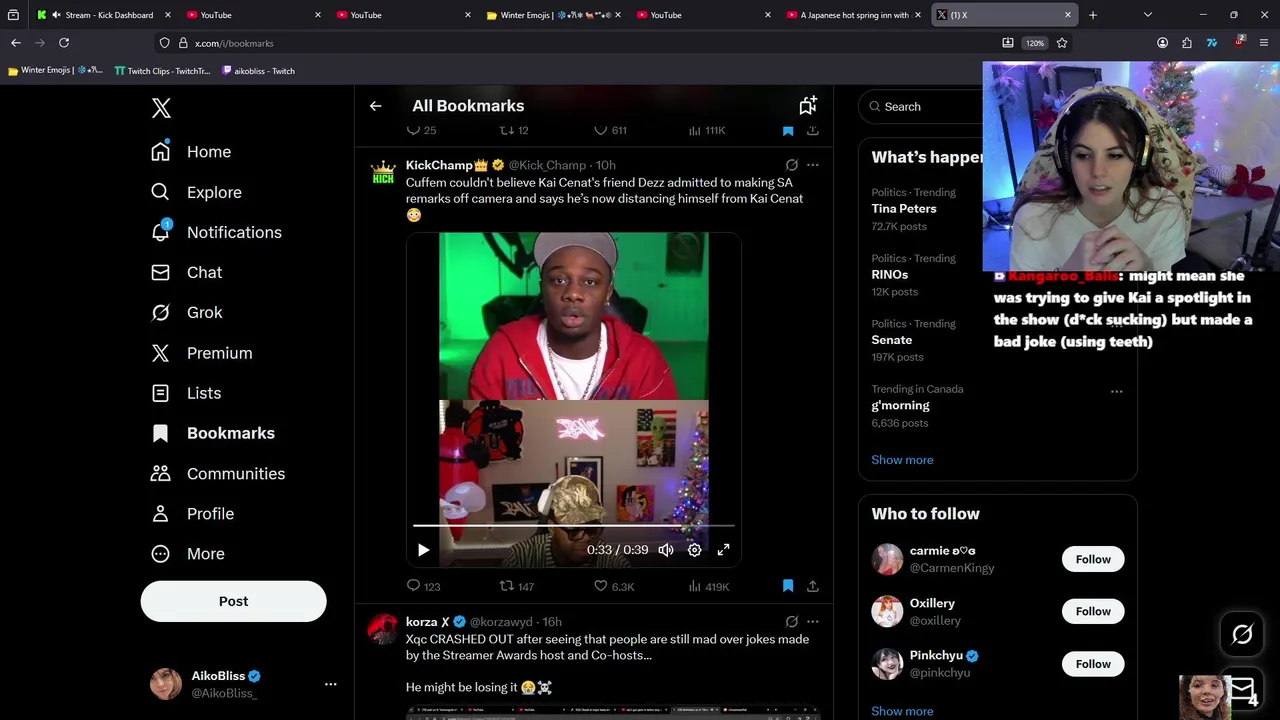Image resolution: width=1280 pixels, height=720 pixels.
Task: Click the Post button
Action: click(x=233, y=601)
